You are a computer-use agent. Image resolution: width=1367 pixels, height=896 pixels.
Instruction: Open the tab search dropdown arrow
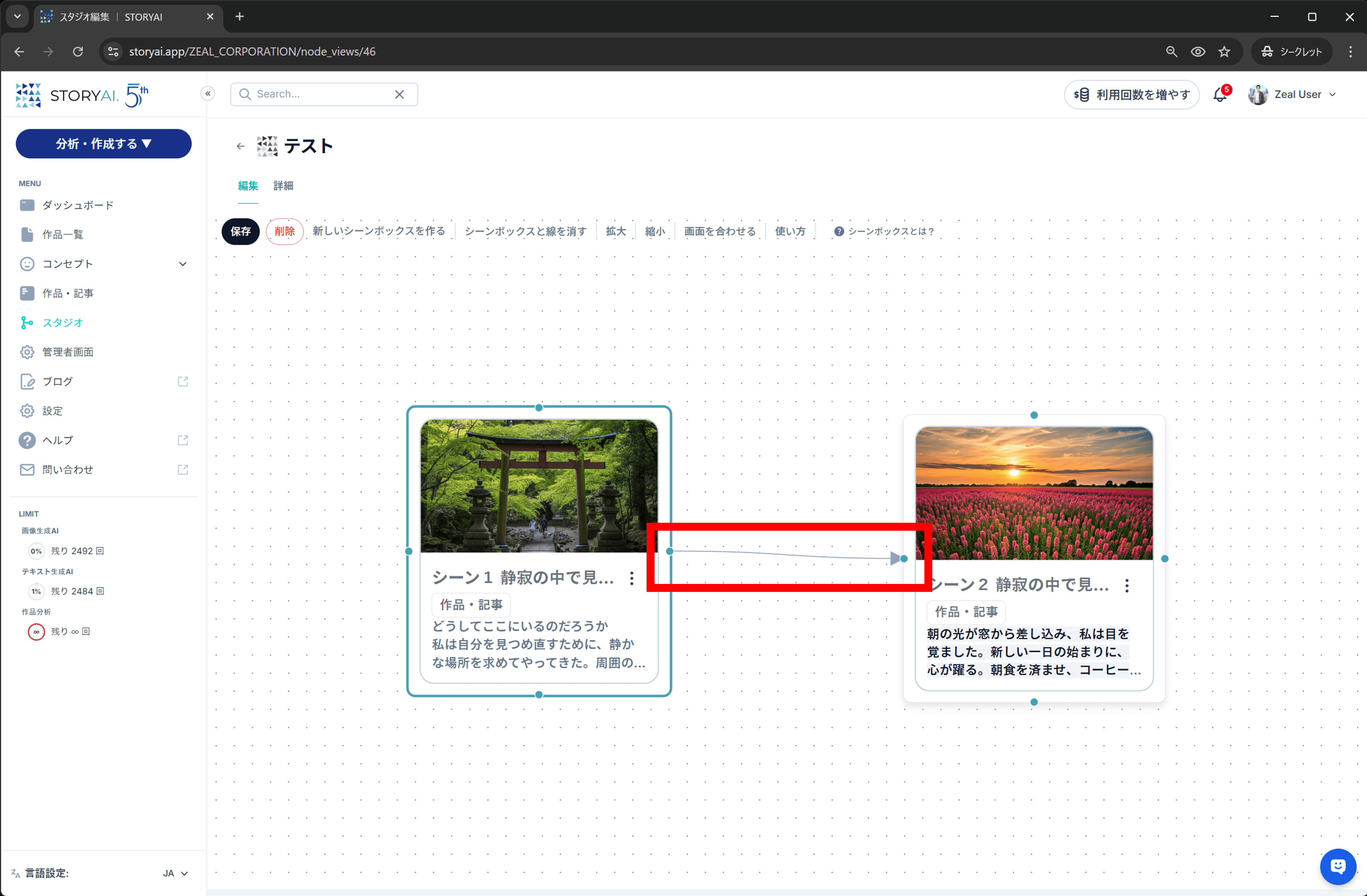(17, 17)
